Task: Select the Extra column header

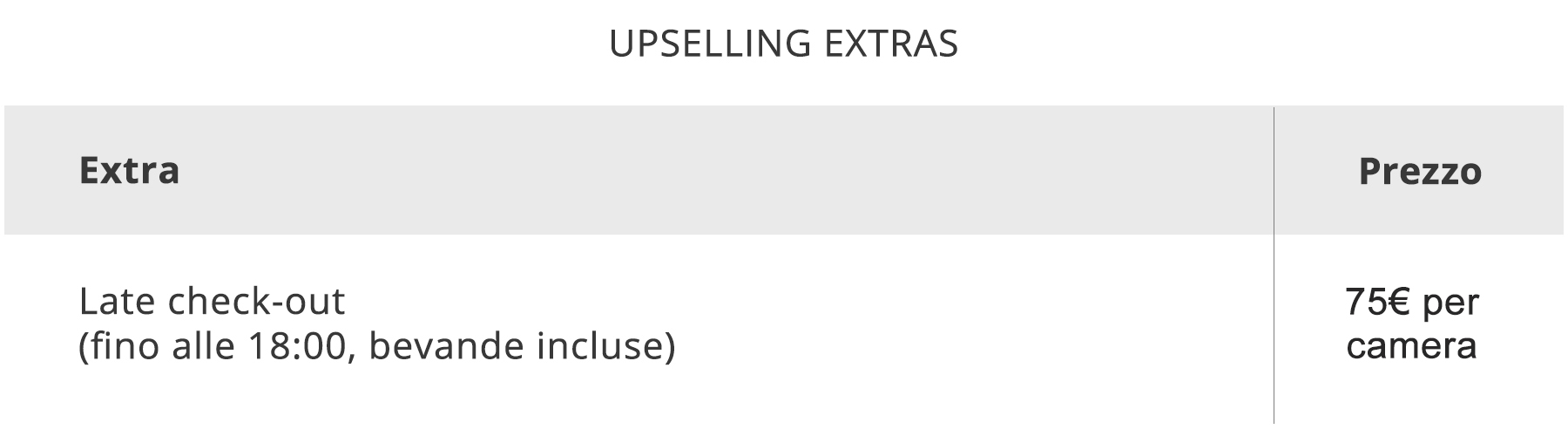Action: tap(129, 170)
